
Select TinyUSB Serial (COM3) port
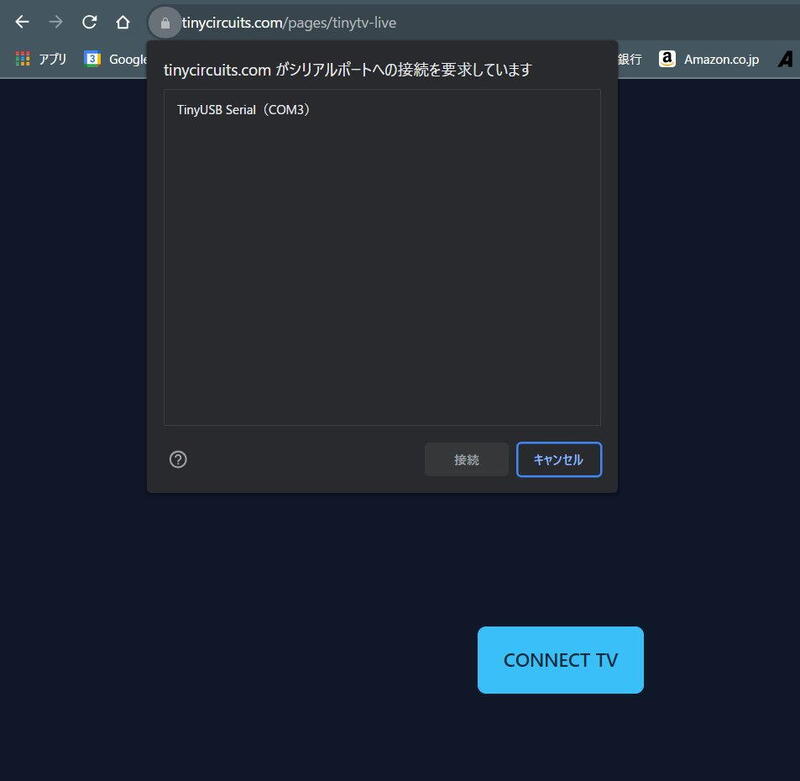382,110
